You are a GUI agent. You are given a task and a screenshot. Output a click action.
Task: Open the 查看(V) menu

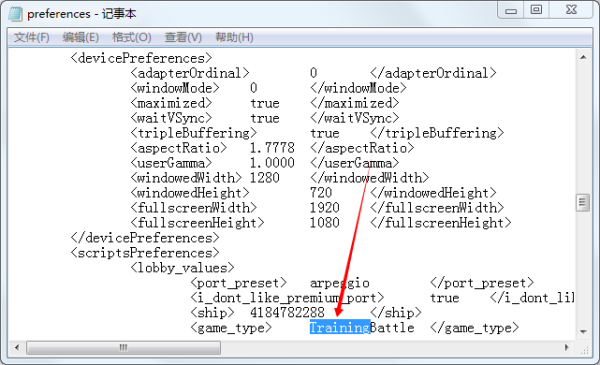[x=183, y=37]
